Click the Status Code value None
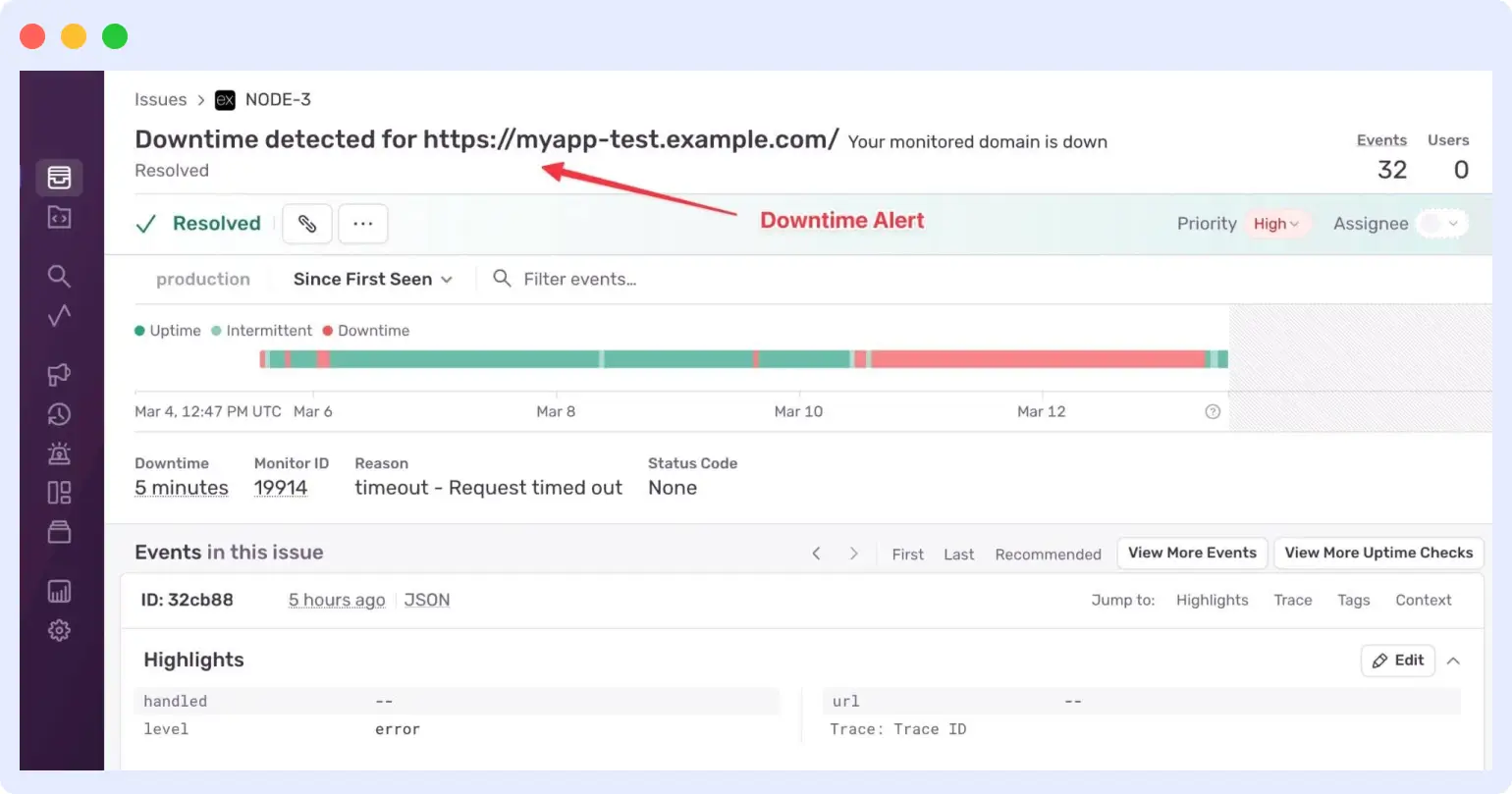1512x794 pixels. (x=673, y=488)
